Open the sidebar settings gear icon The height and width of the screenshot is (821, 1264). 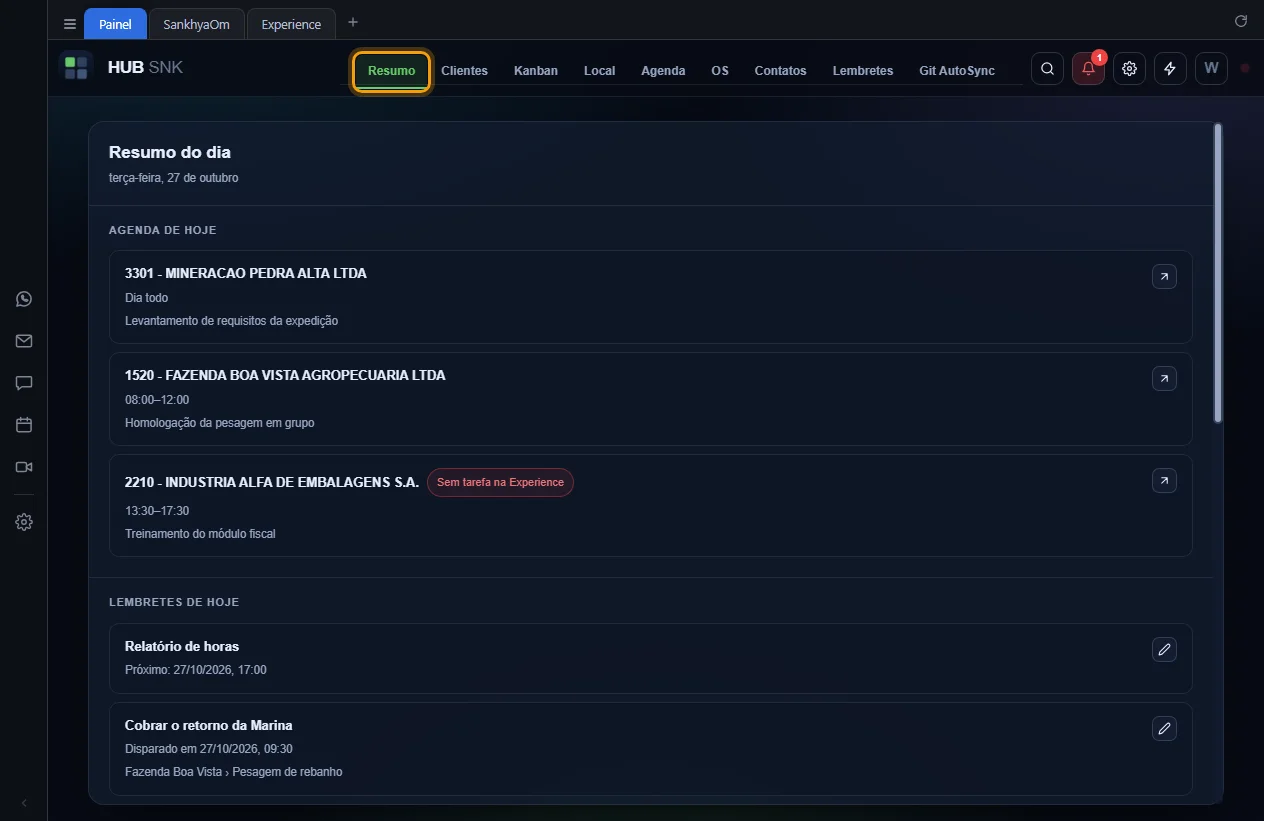(24, 522)
